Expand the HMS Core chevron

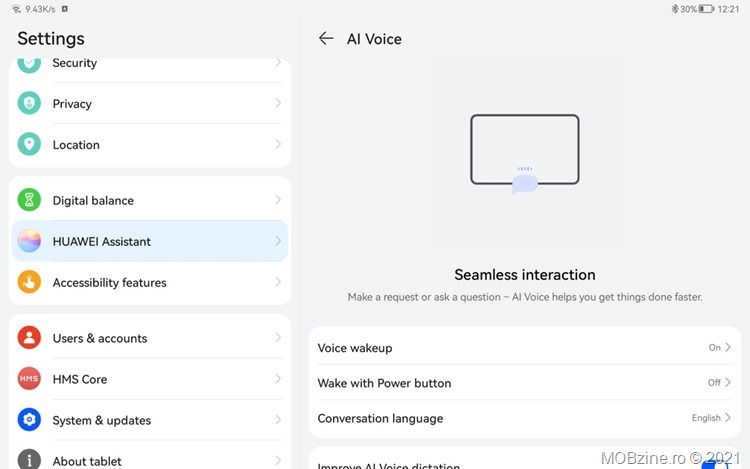tap(278, 379)
